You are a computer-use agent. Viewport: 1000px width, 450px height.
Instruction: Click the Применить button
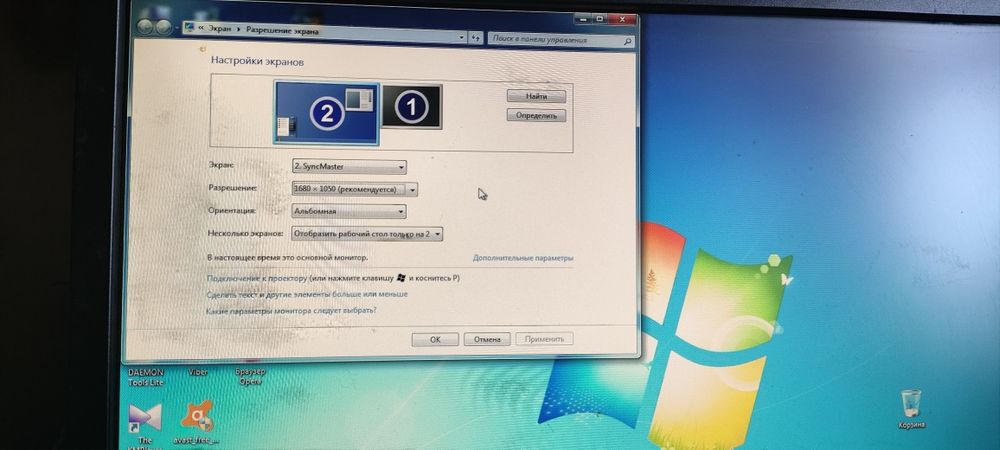click(x=544, y=339)
